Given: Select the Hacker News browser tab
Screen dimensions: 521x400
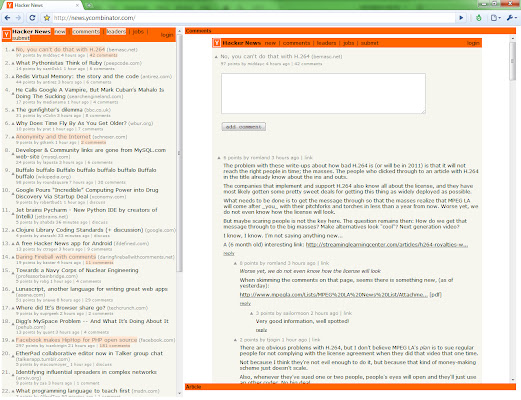Looking at the screenshot, I should point(43,5).
